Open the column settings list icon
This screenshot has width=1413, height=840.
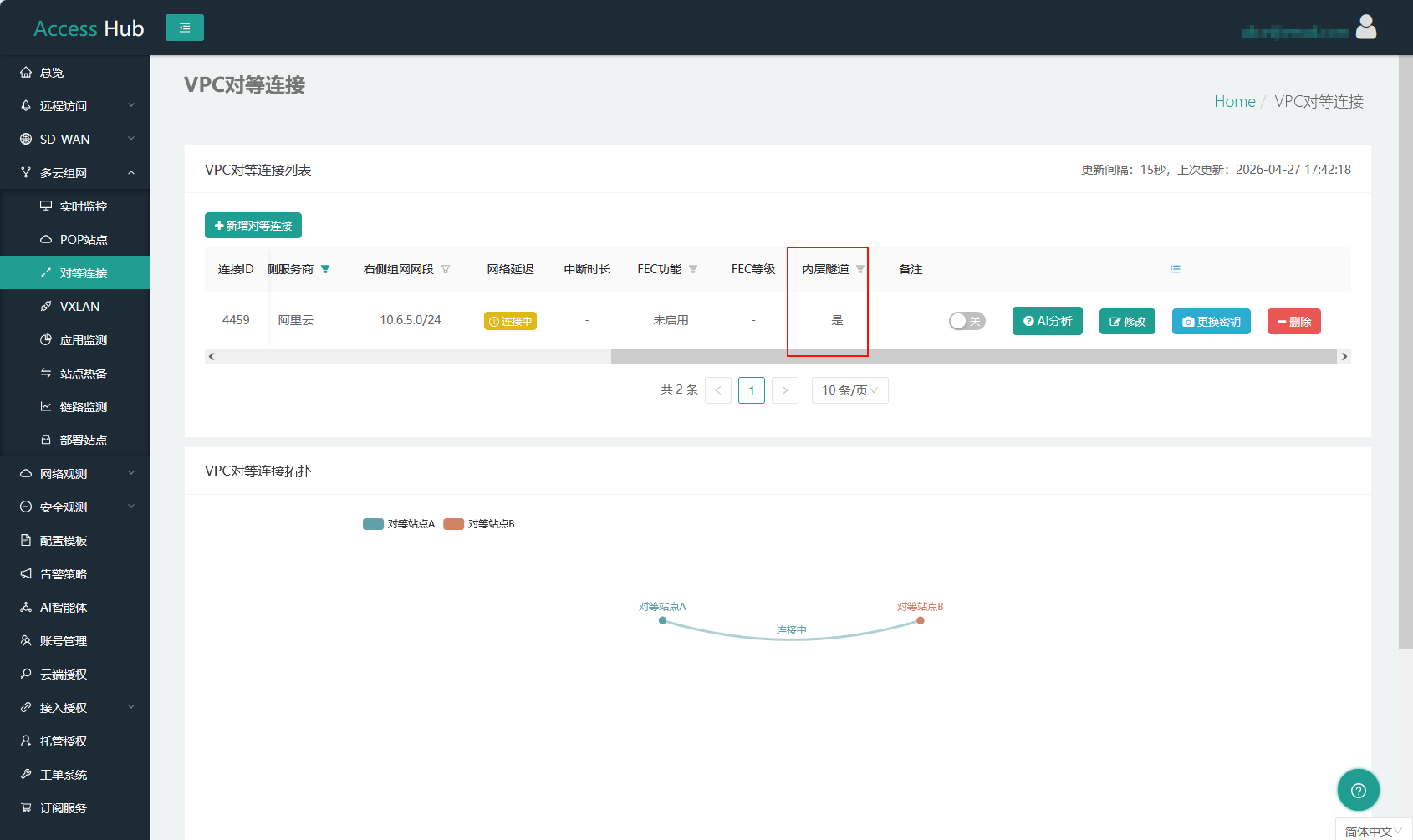pyautogui.click(x=1176, y=269)
